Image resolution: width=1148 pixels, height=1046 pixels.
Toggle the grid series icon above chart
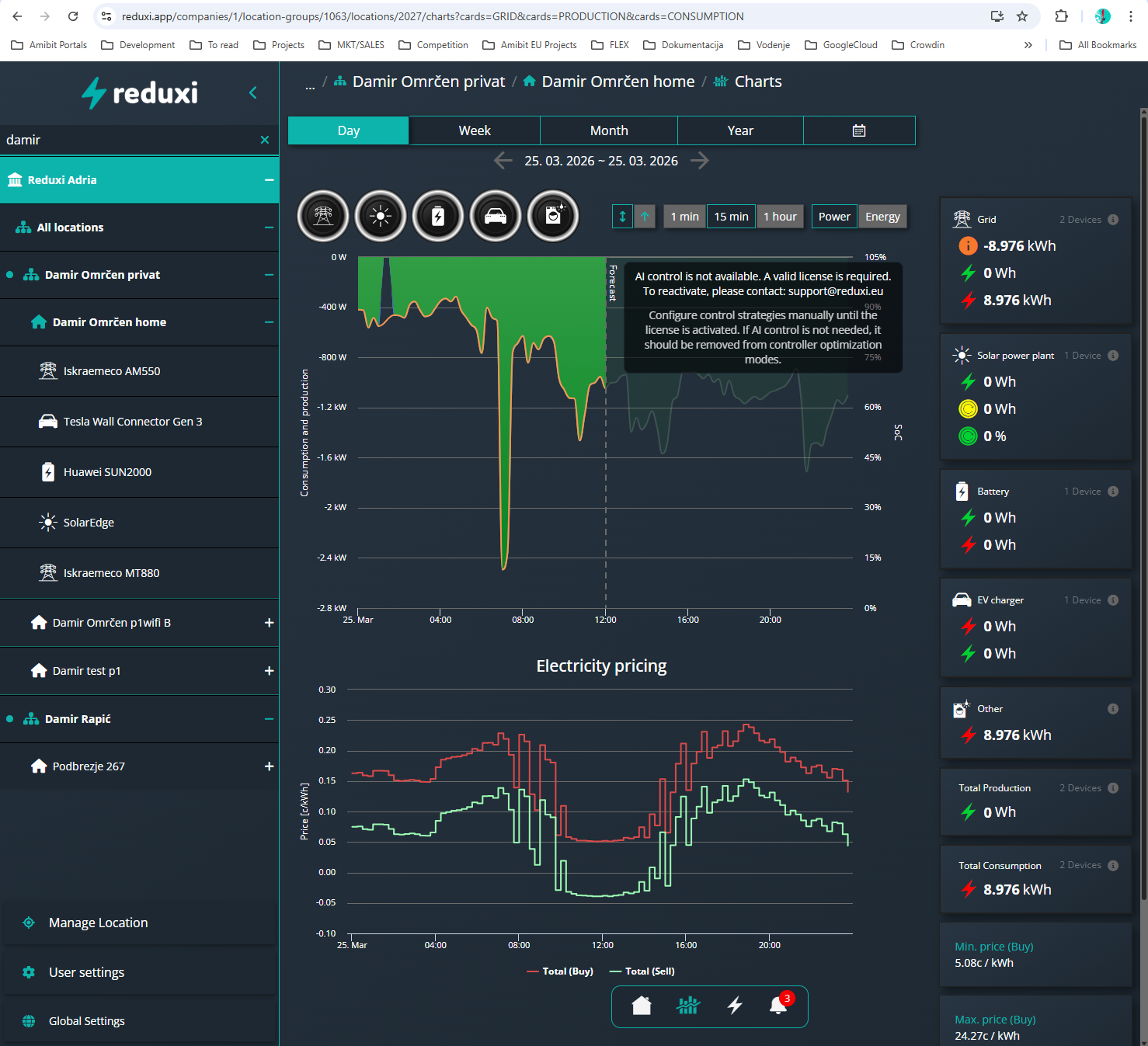pos(323,216)
